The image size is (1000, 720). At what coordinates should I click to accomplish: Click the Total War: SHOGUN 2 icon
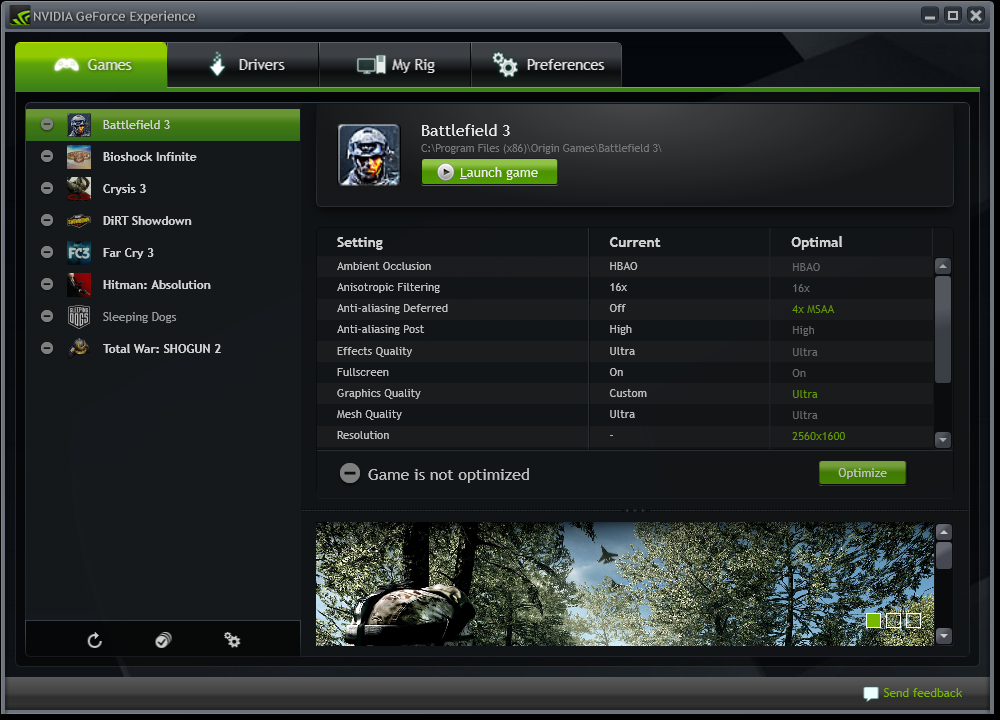pyautogui.click(x=79, y=349)
